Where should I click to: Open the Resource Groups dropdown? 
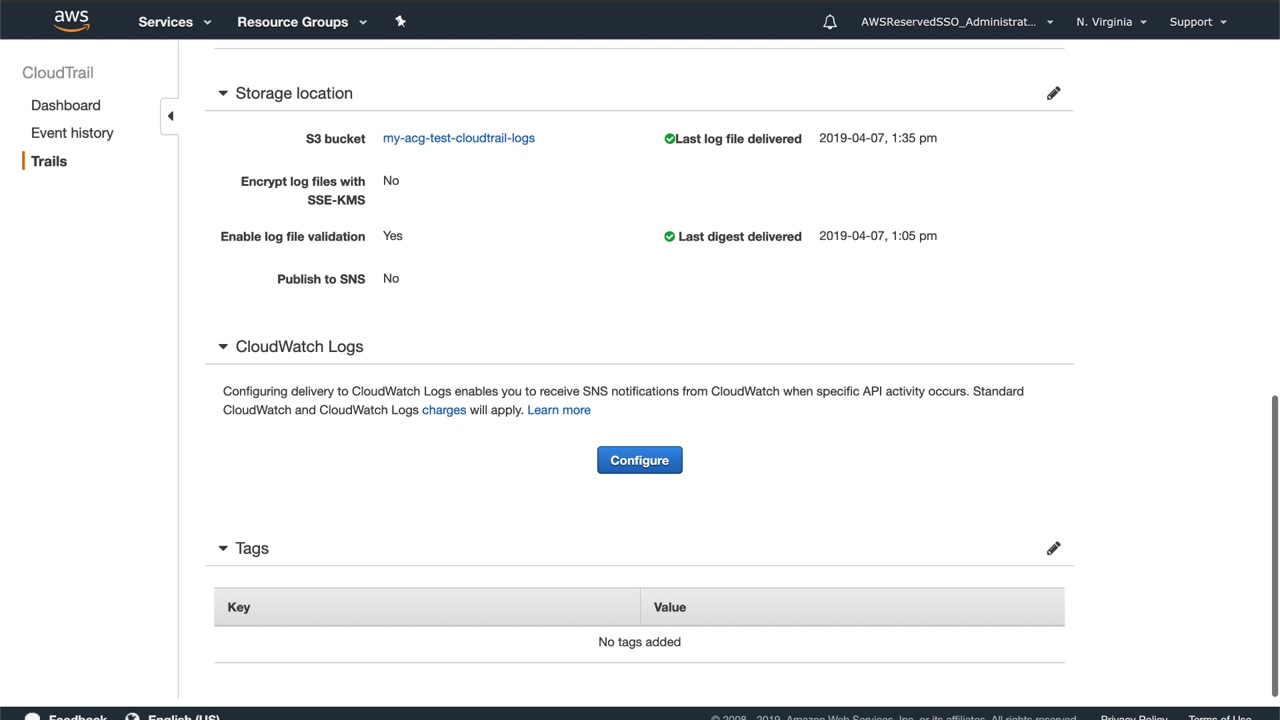pyautogui.click(x=301, y=22)
